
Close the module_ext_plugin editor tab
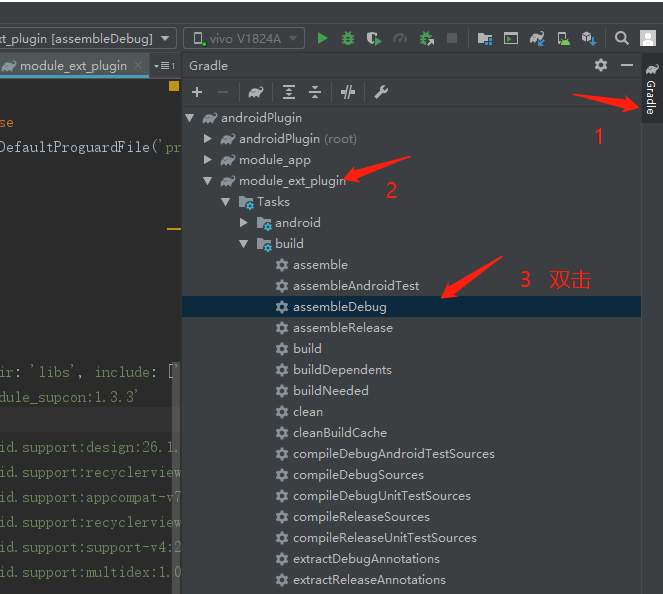[x=137, y=65]
